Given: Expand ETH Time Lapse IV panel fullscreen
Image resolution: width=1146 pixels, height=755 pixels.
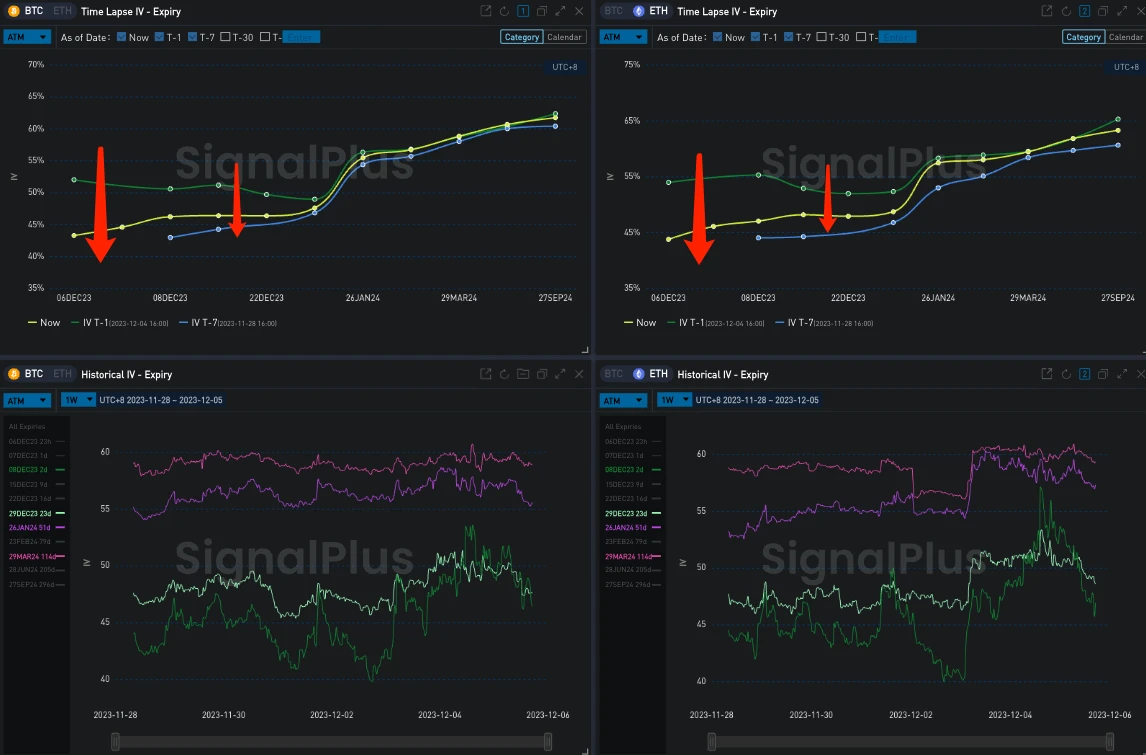Looking at the screenshot, I should [1119, 11].
